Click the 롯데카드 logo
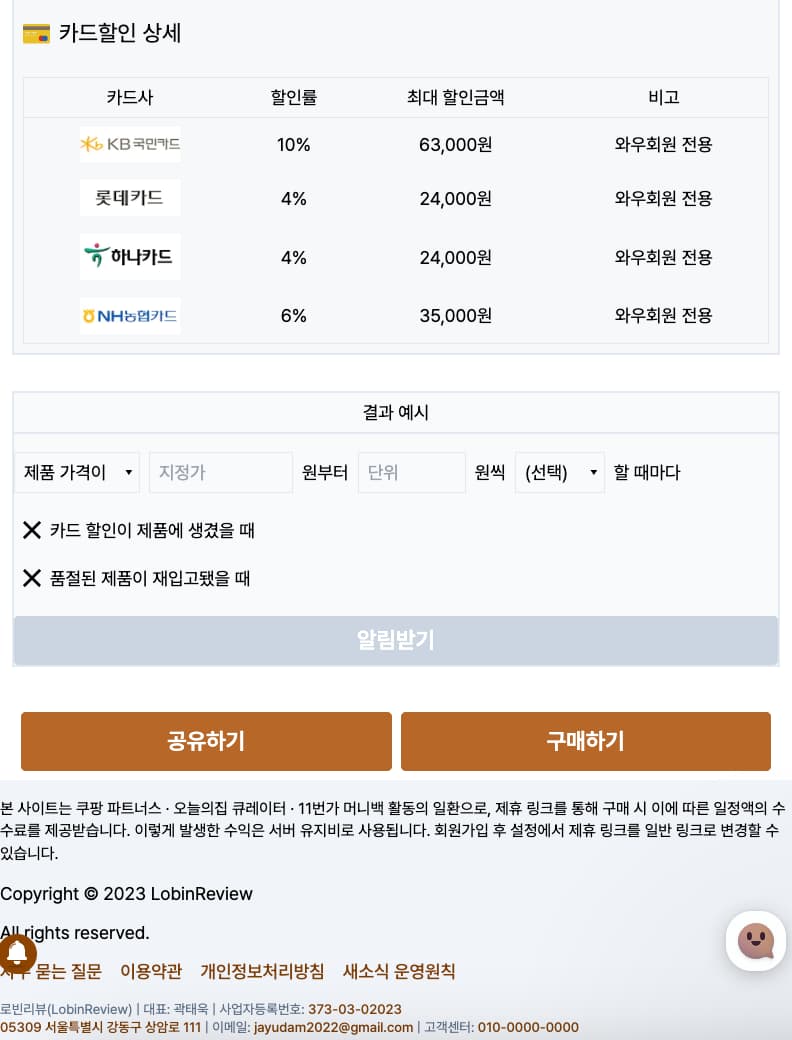 130,198
